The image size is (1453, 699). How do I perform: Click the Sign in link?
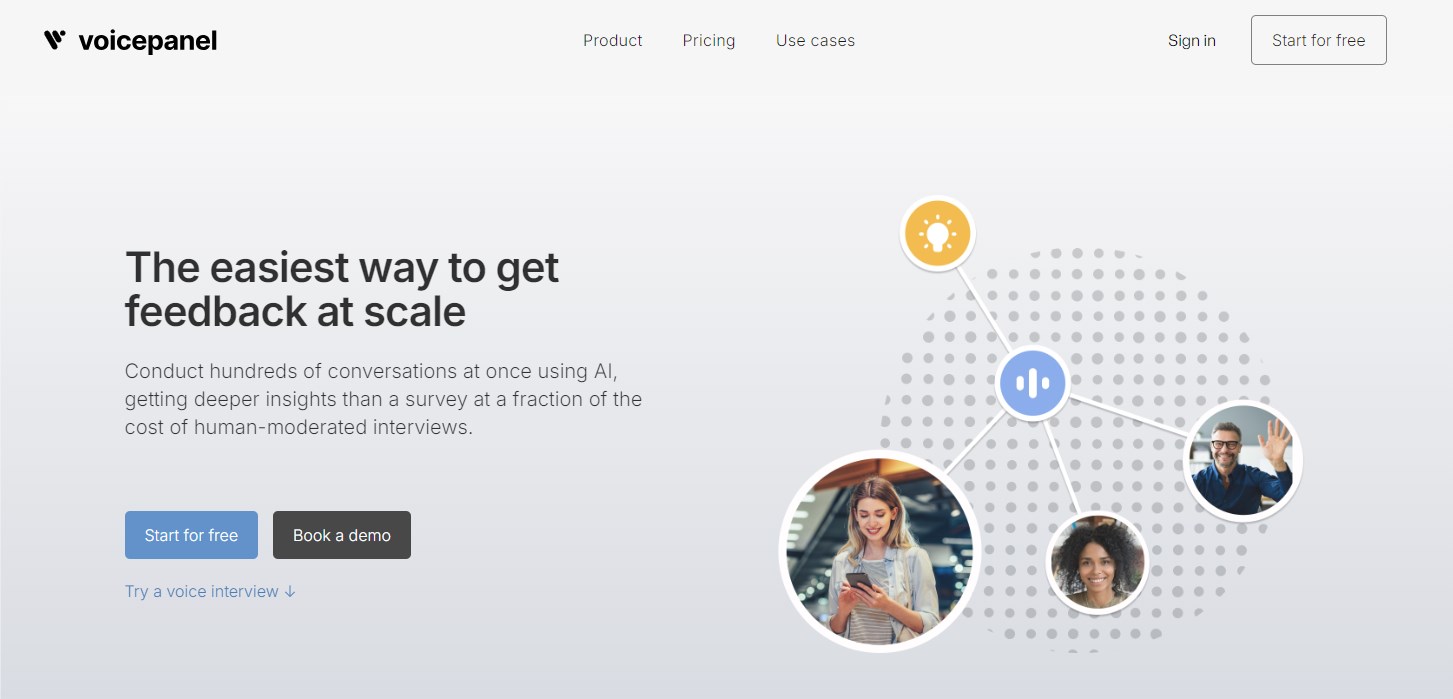click(1191, 41)
